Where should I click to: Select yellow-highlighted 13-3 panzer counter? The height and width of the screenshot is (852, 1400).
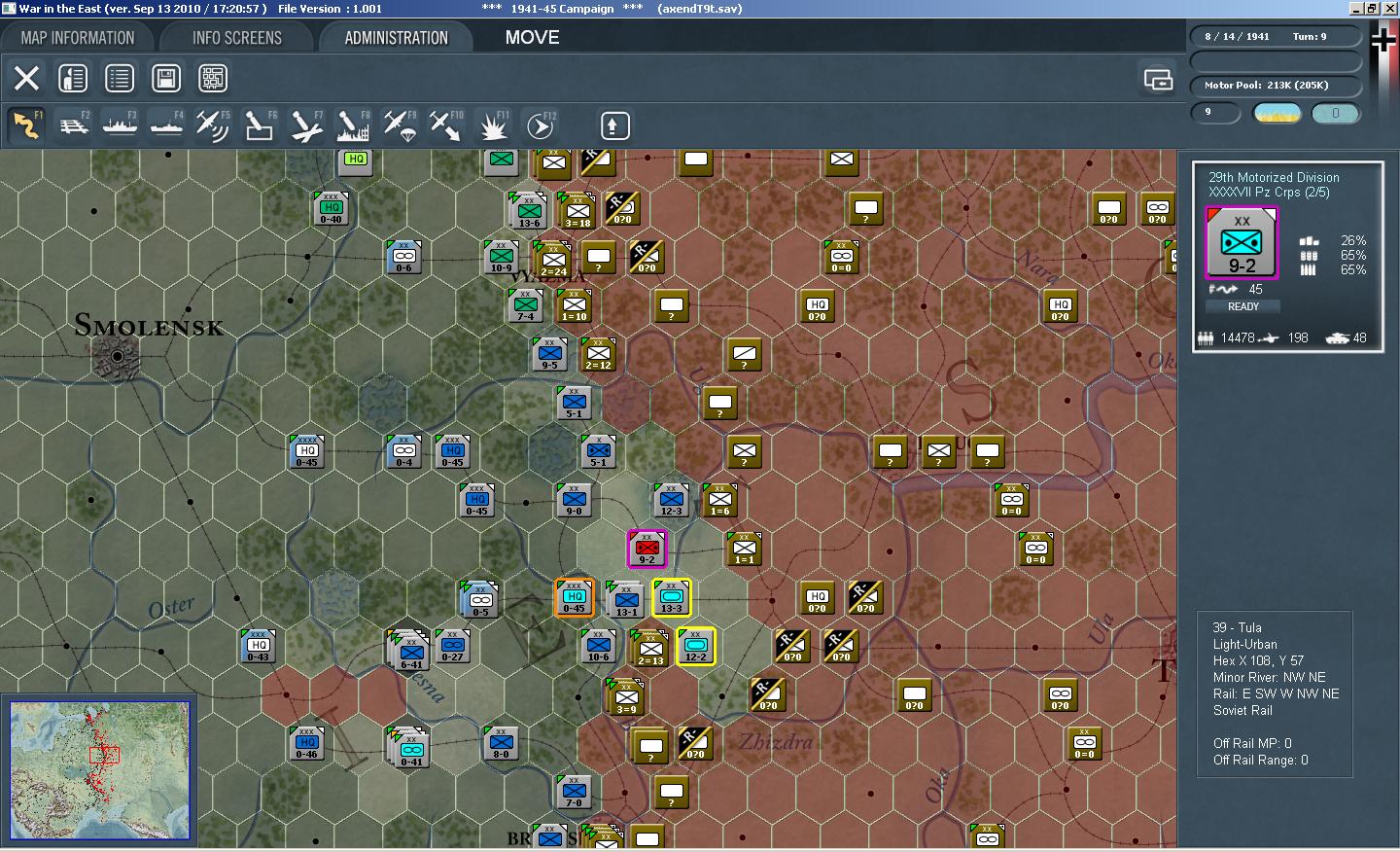[671, 597]
